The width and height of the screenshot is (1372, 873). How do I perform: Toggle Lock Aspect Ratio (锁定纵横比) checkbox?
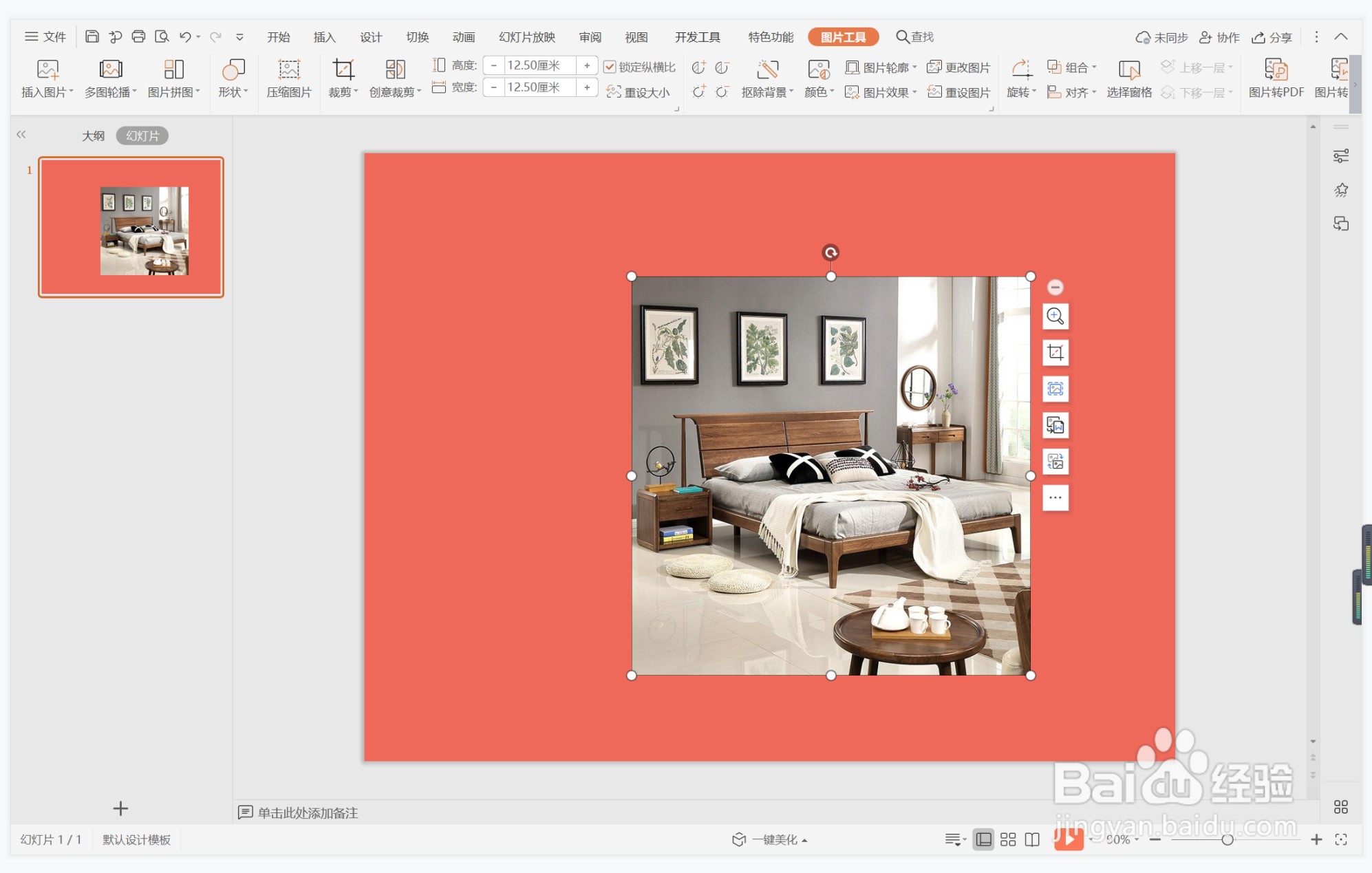610,67
